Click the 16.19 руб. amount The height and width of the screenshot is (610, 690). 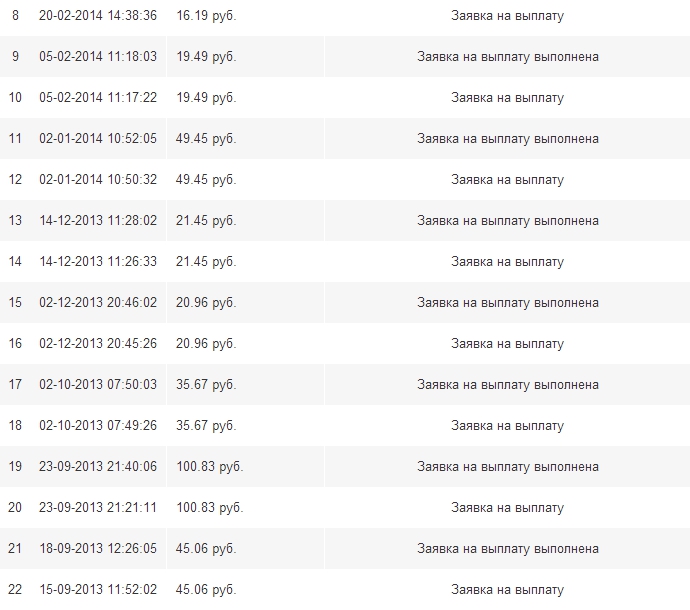pos(205,16)
